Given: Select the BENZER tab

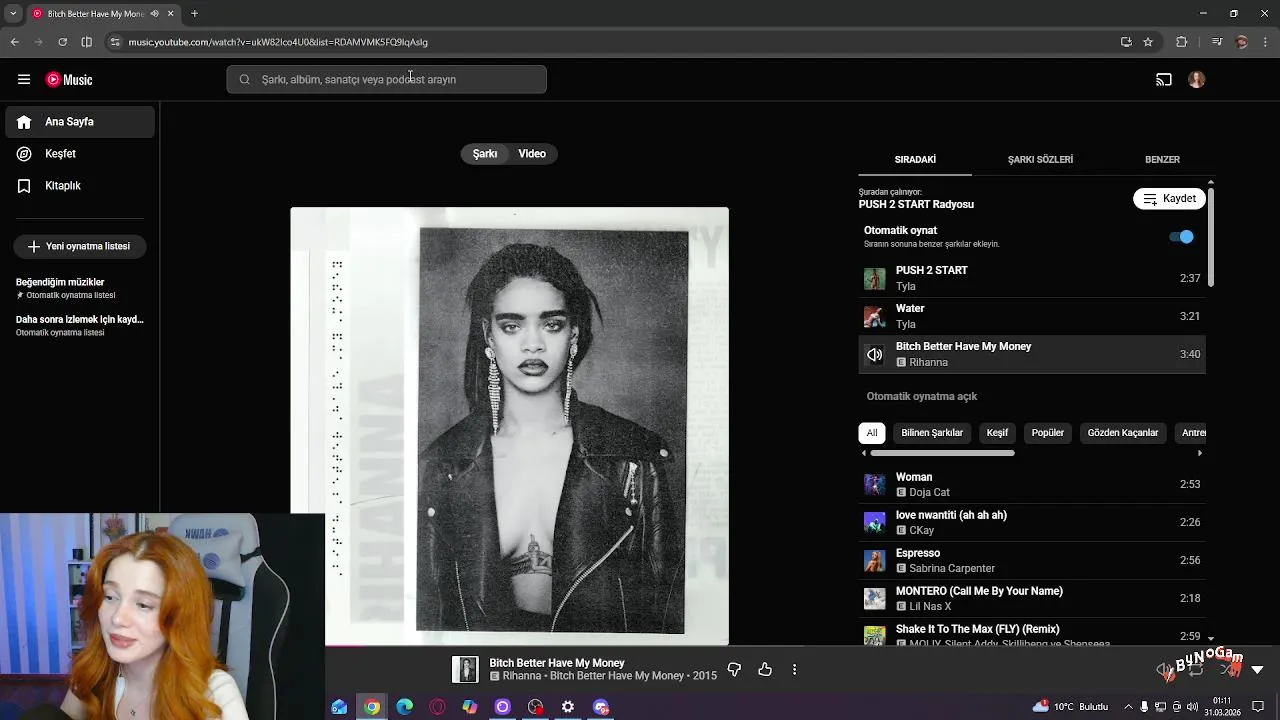Looking at the screenshot, I should click(x=1162, y=160).
